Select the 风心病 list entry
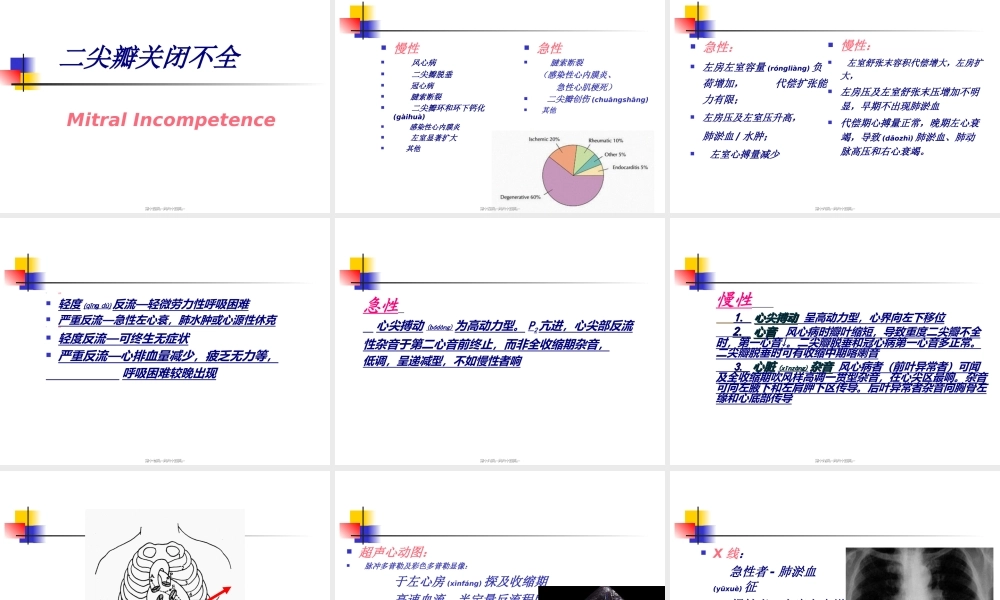The image size is (1000, 600). pos(425,62)
